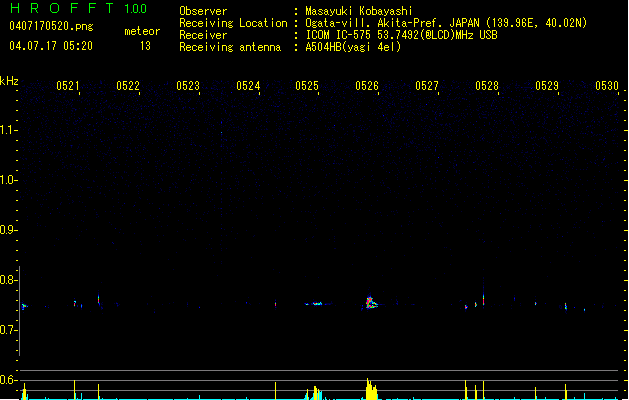
Task: Click the date stamp 04.07.17 05:20
Action: 51,46
